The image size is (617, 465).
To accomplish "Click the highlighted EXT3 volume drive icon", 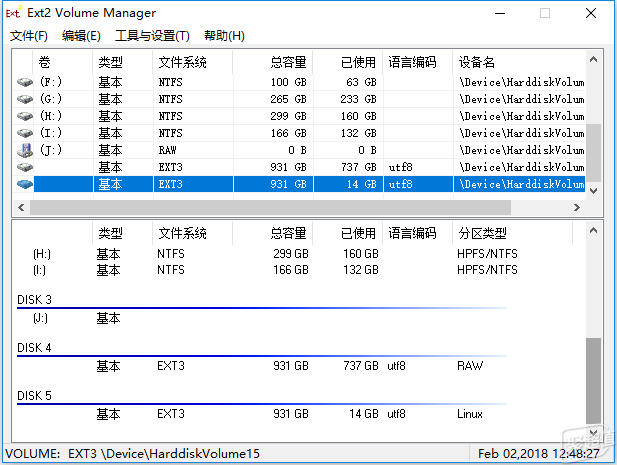I will (25, 184).
